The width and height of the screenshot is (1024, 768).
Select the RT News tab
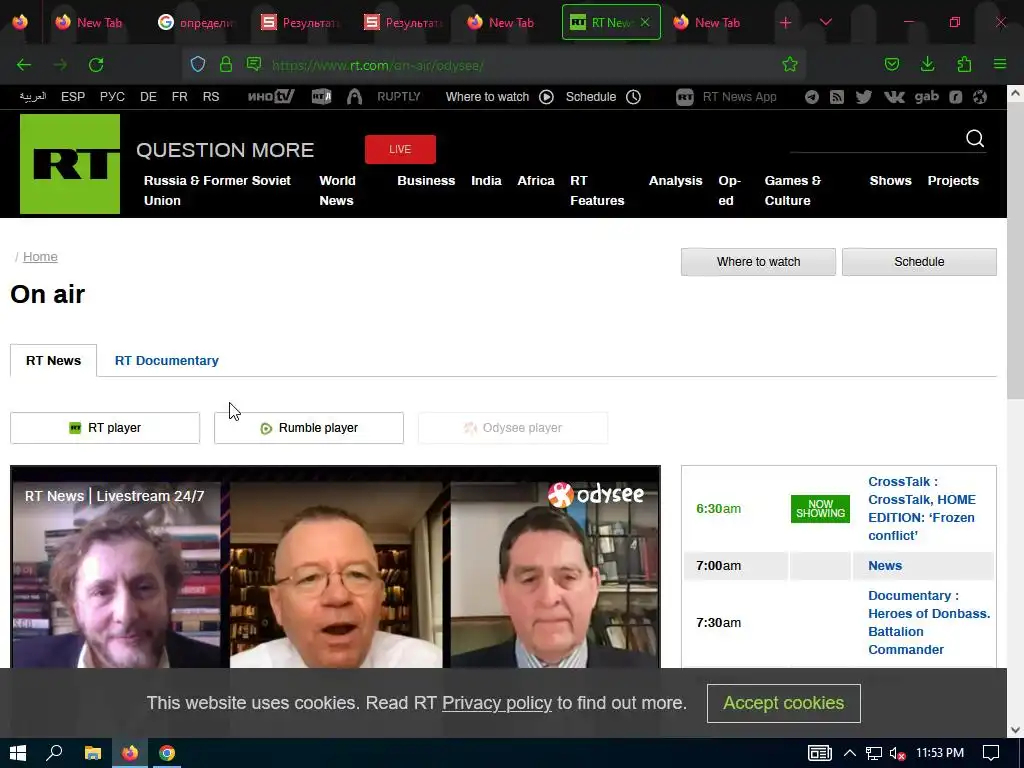click(54, 360)
